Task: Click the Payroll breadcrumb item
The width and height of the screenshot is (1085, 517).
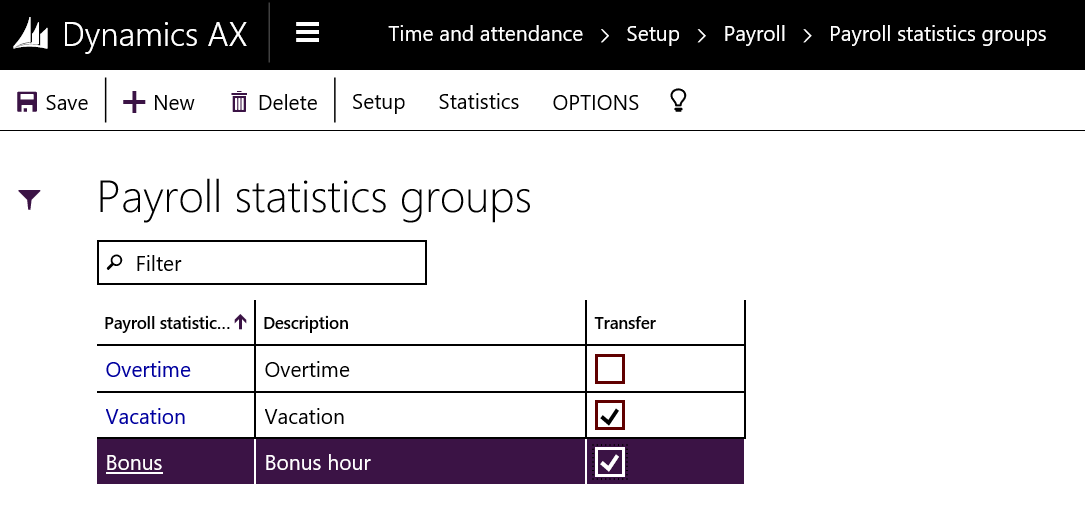Action: (x=754, y=34)
